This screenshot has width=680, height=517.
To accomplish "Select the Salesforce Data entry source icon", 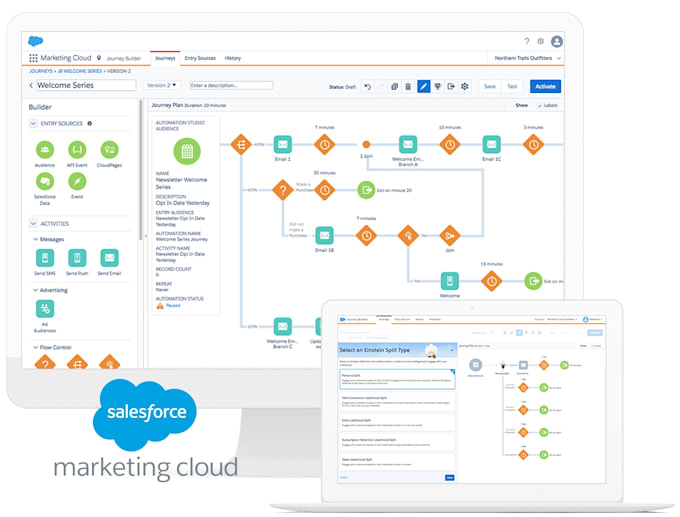I will point(45,181).
